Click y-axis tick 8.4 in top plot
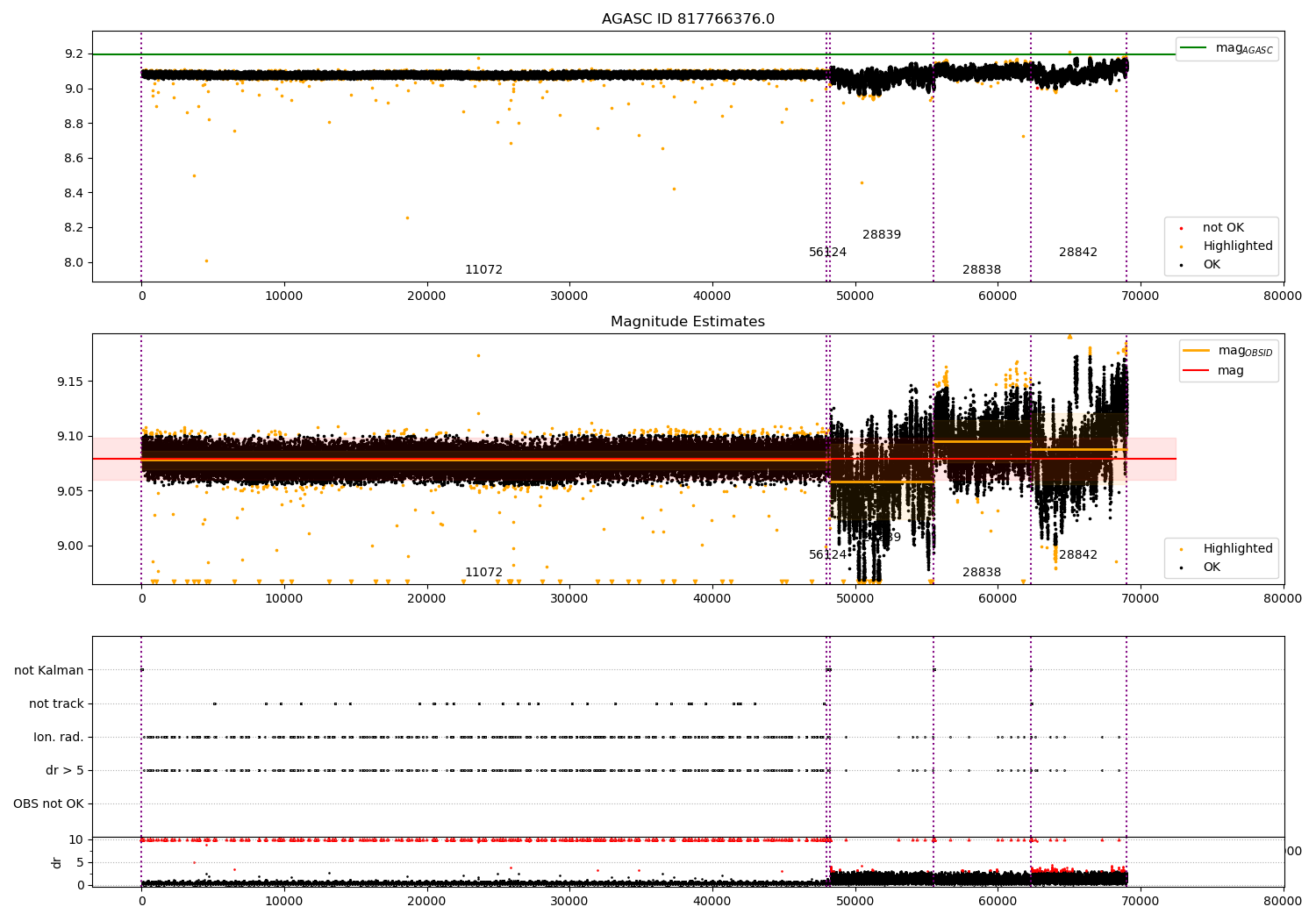 (74, 193)
